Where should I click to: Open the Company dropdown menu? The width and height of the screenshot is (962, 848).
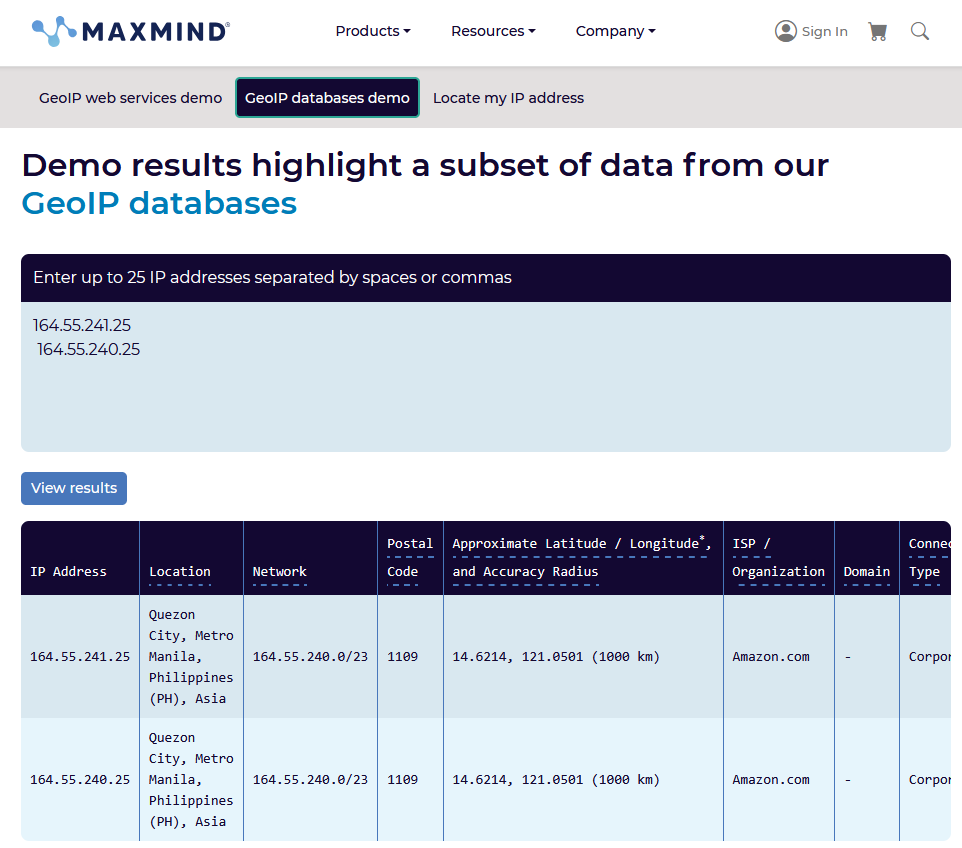(x=615, y=31)
